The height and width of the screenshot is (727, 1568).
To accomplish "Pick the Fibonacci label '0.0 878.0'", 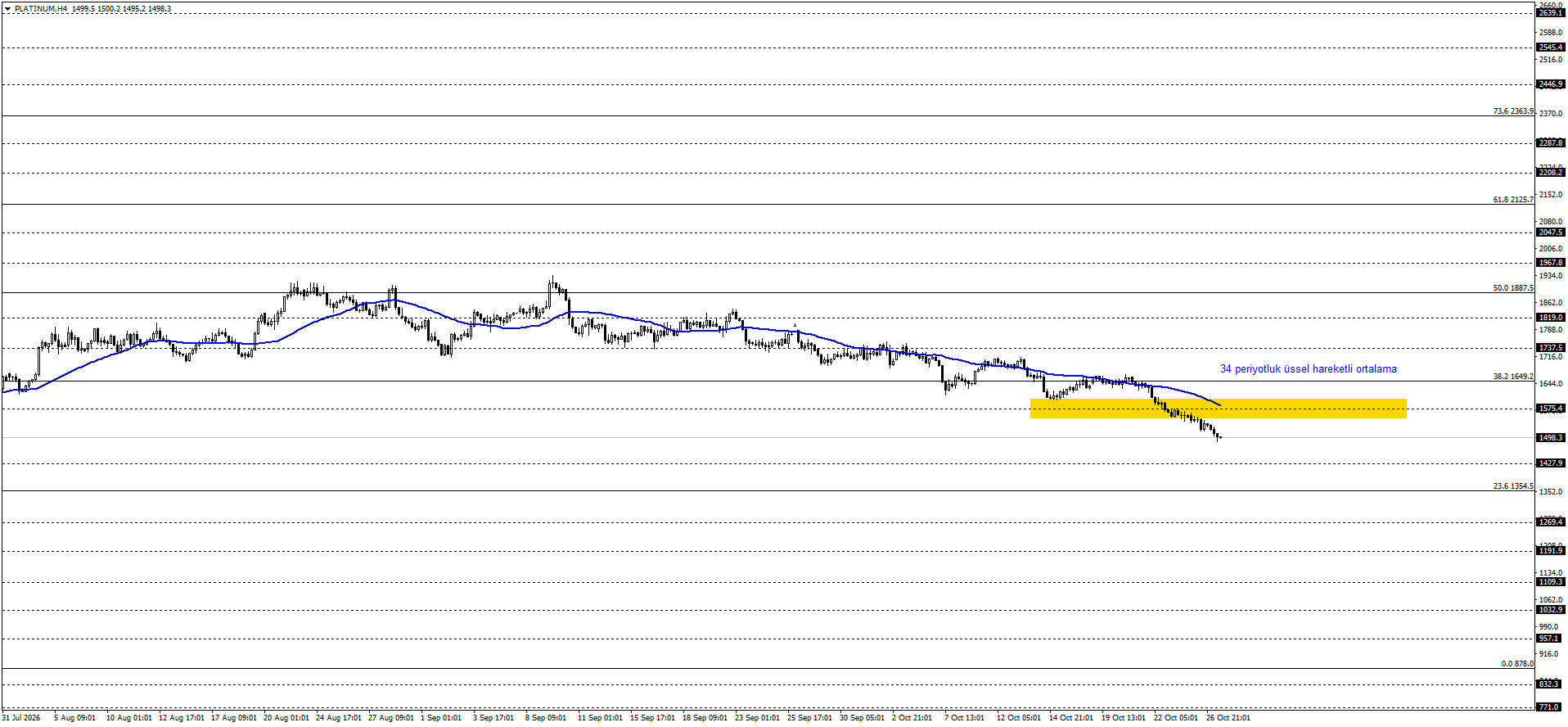I will 1517,664.
